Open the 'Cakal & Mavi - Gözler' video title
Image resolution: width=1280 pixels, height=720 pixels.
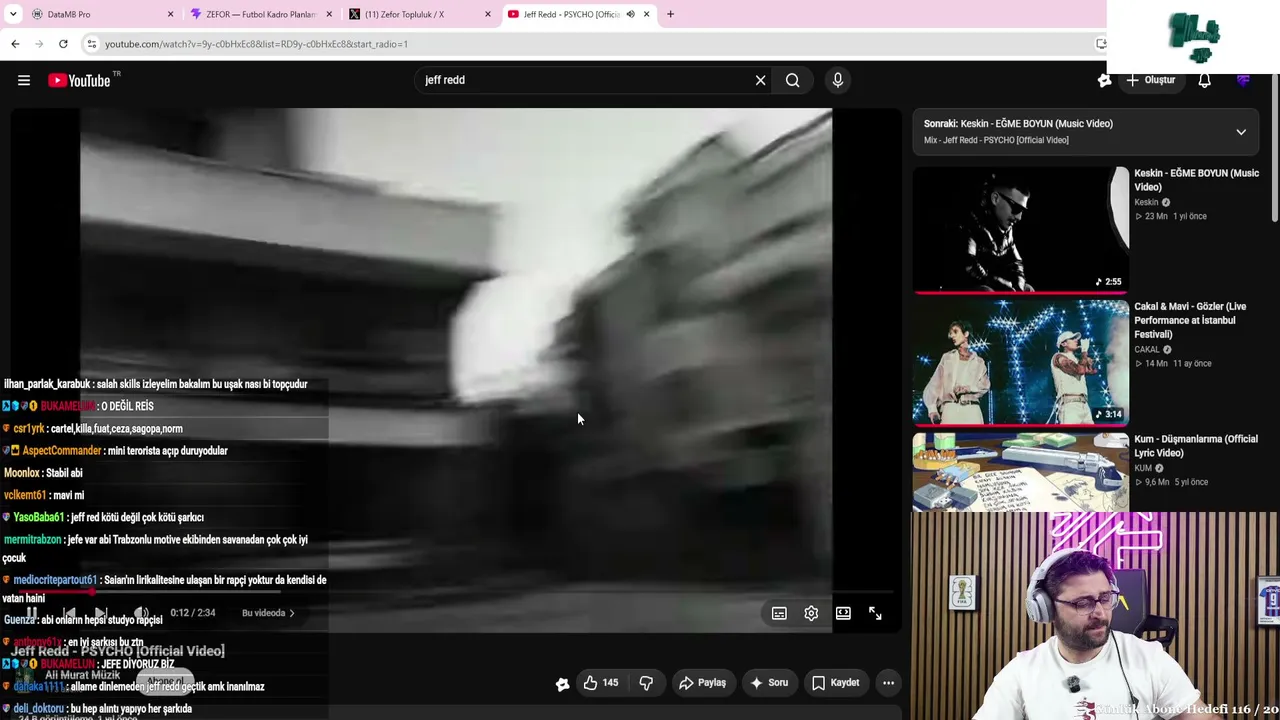tap(1190, 320)
